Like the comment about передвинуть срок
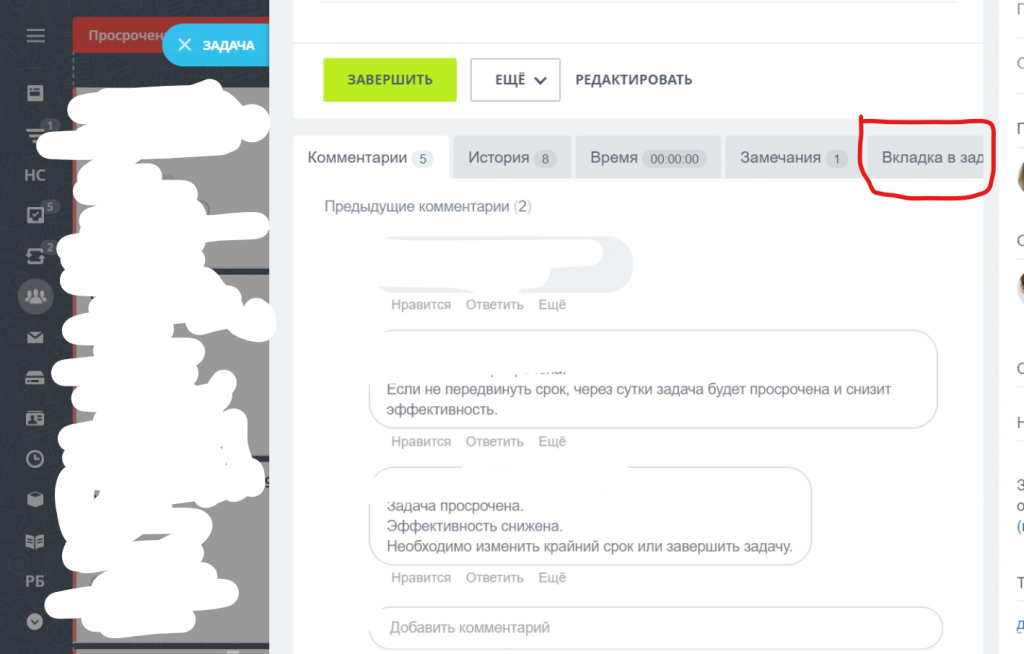This screenshot has width=1024, height=654. pyautogui.click(x=421, y=442)
